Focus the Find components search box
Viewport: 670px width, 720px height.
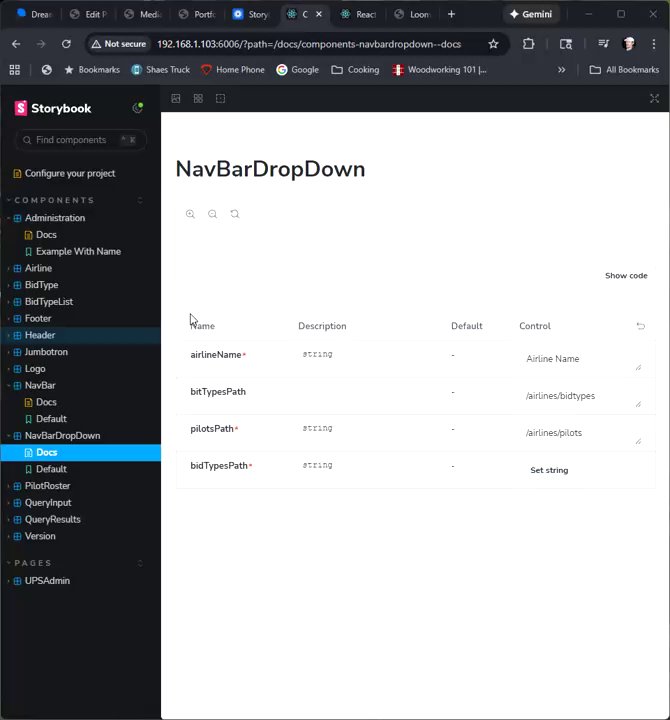[x=81, y=140]
